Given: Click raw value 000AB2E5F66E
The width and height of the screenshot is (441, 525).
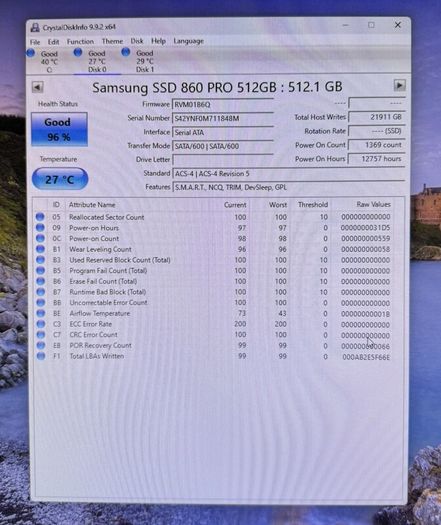Looking at the screenshot, I should click(x=366, y=357).
